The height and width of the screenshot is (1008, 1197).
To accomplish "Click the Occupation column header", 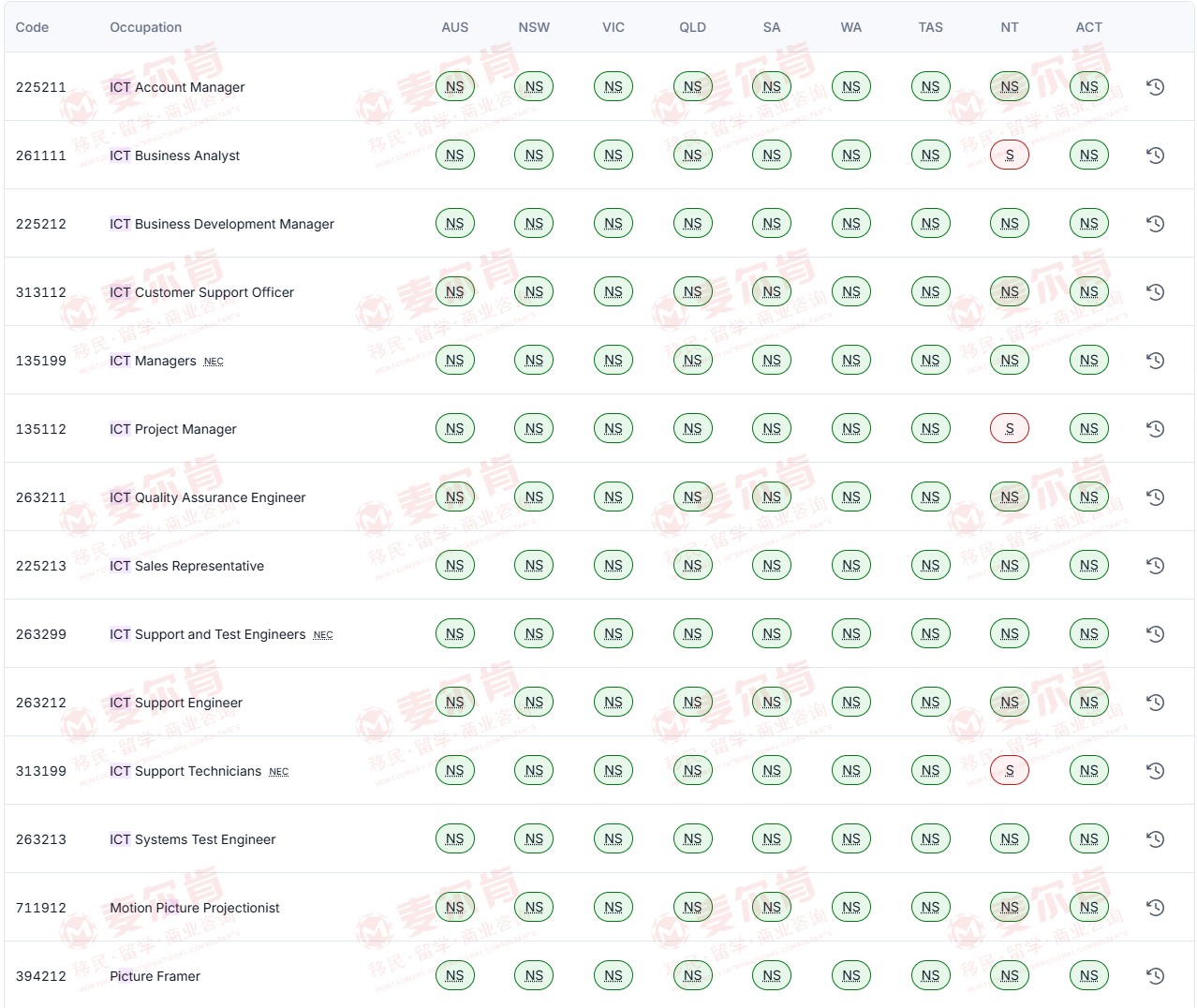I will 145,27.
